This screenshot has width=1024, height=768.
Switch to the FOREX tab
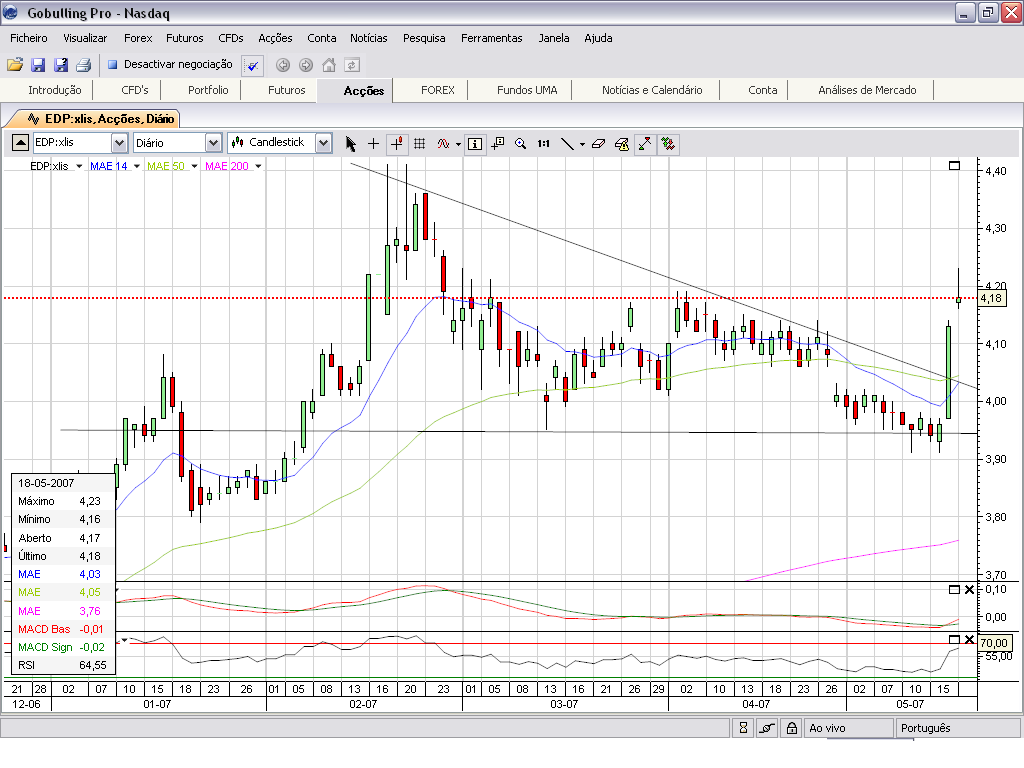437,90
